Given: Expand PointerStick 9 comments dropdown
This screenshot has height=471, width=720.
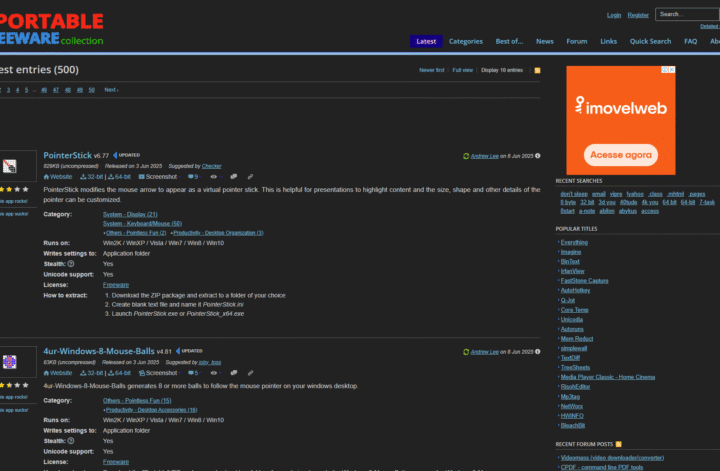Looking at the screenshot, I should tap(195, 177).
